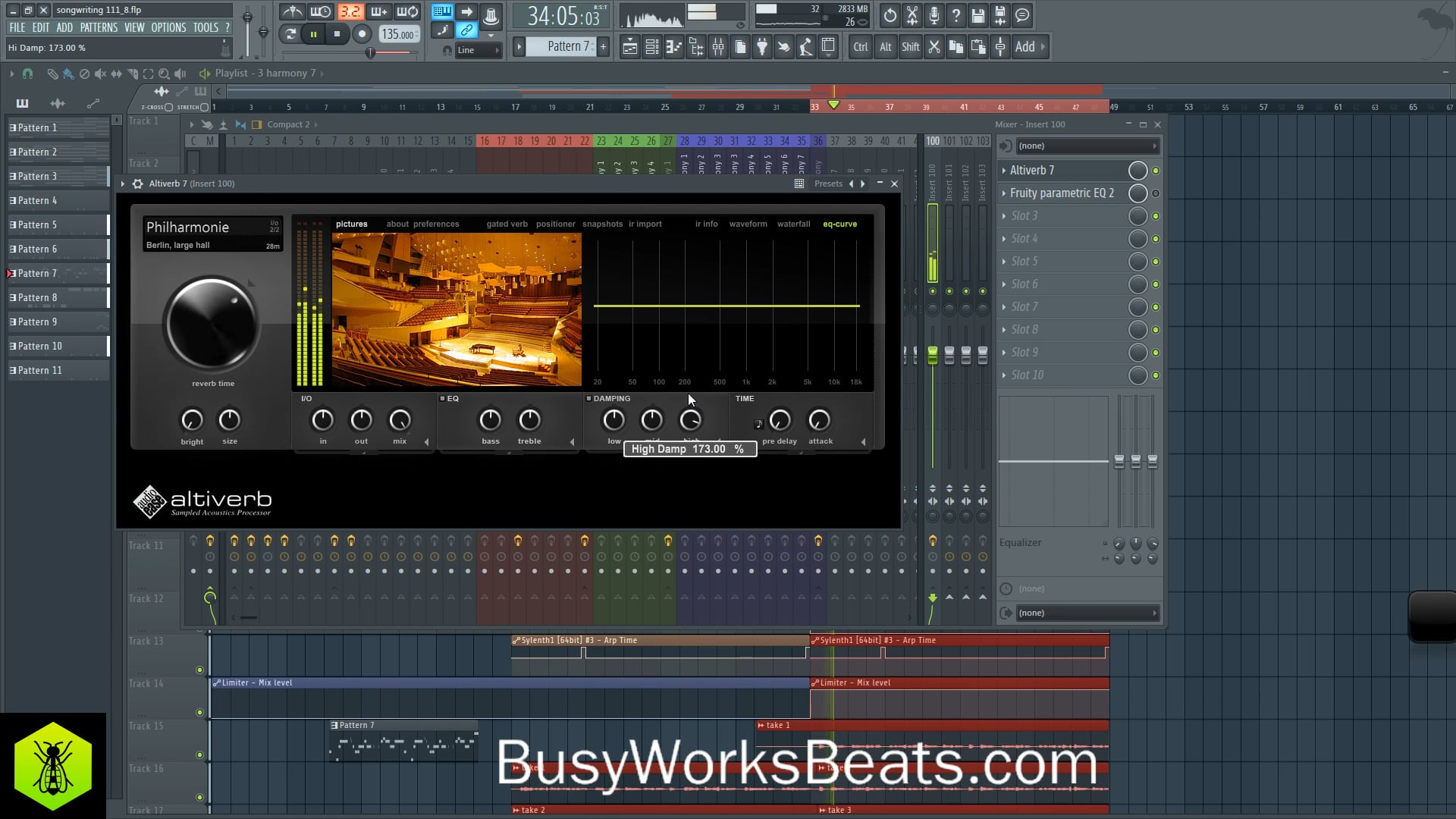Select Pattern 3 in the pattern list
The height and width of the screenshot is (819, 1456).
pos(58,176)
